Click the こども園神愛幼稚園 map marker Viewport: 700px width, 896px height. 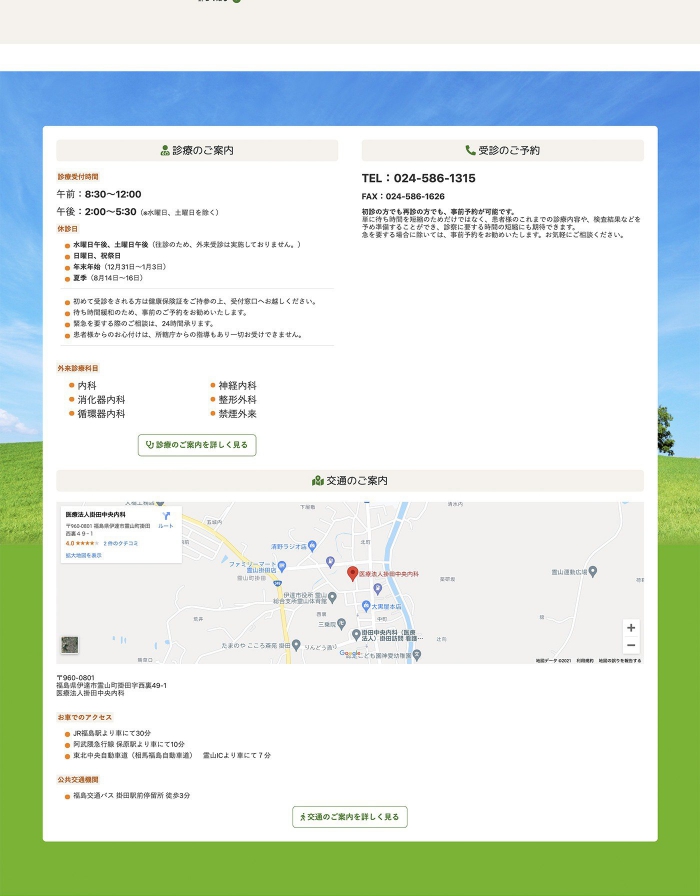tap(417, 655)
